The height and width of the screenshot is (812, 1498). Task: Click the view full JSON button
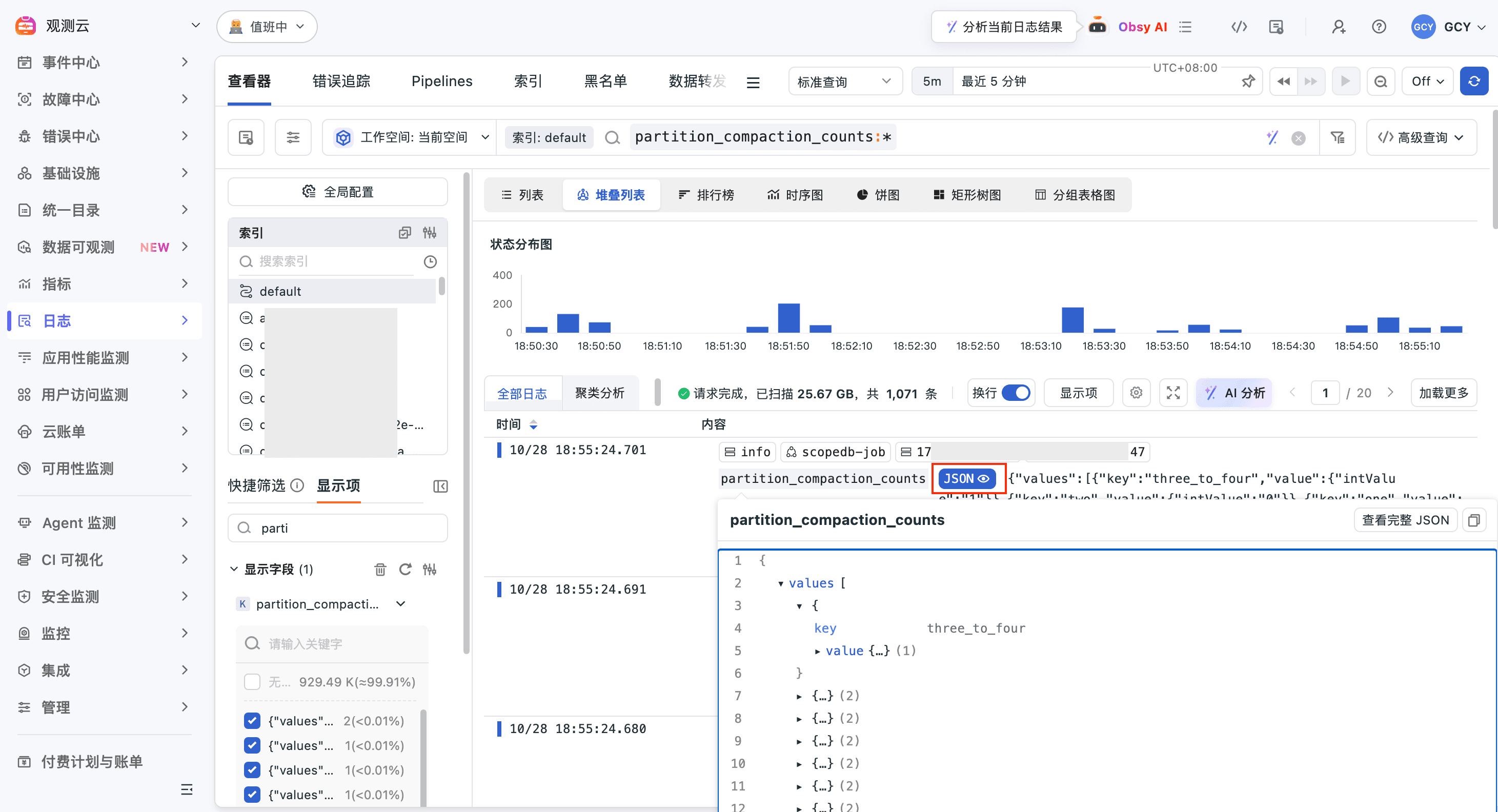(1405, 520)
